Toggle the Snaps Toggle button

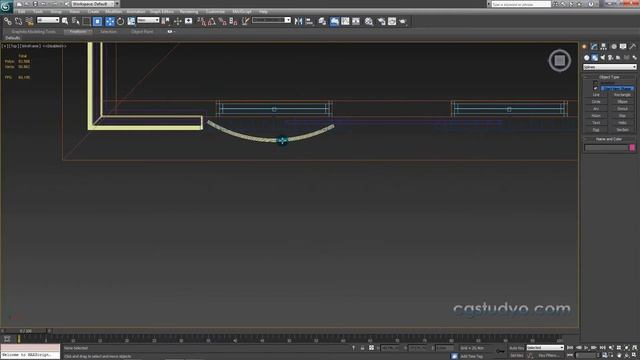[201, 21]
